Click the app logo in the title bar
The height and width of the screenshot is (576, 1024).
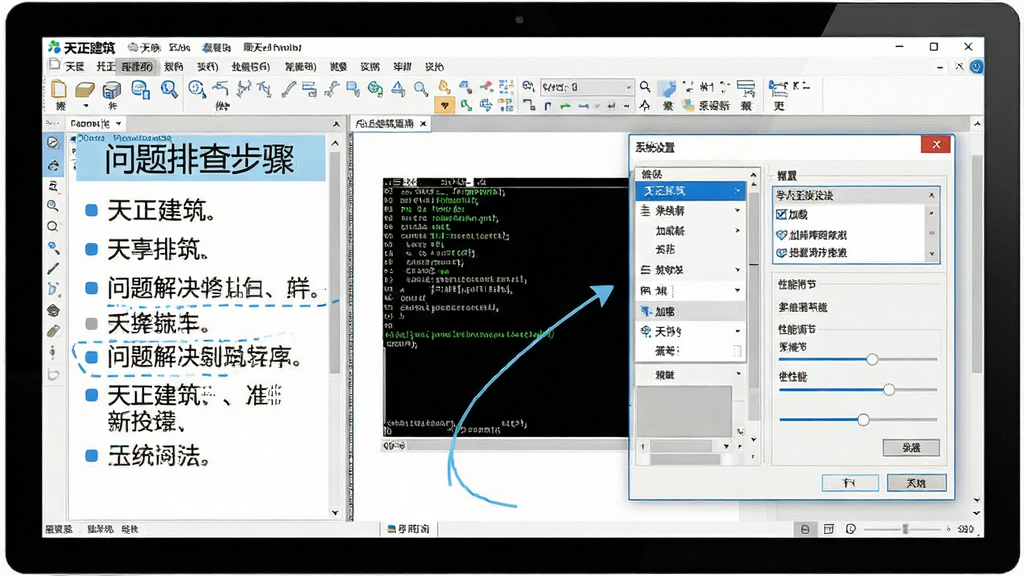click(x=54, y=47)
